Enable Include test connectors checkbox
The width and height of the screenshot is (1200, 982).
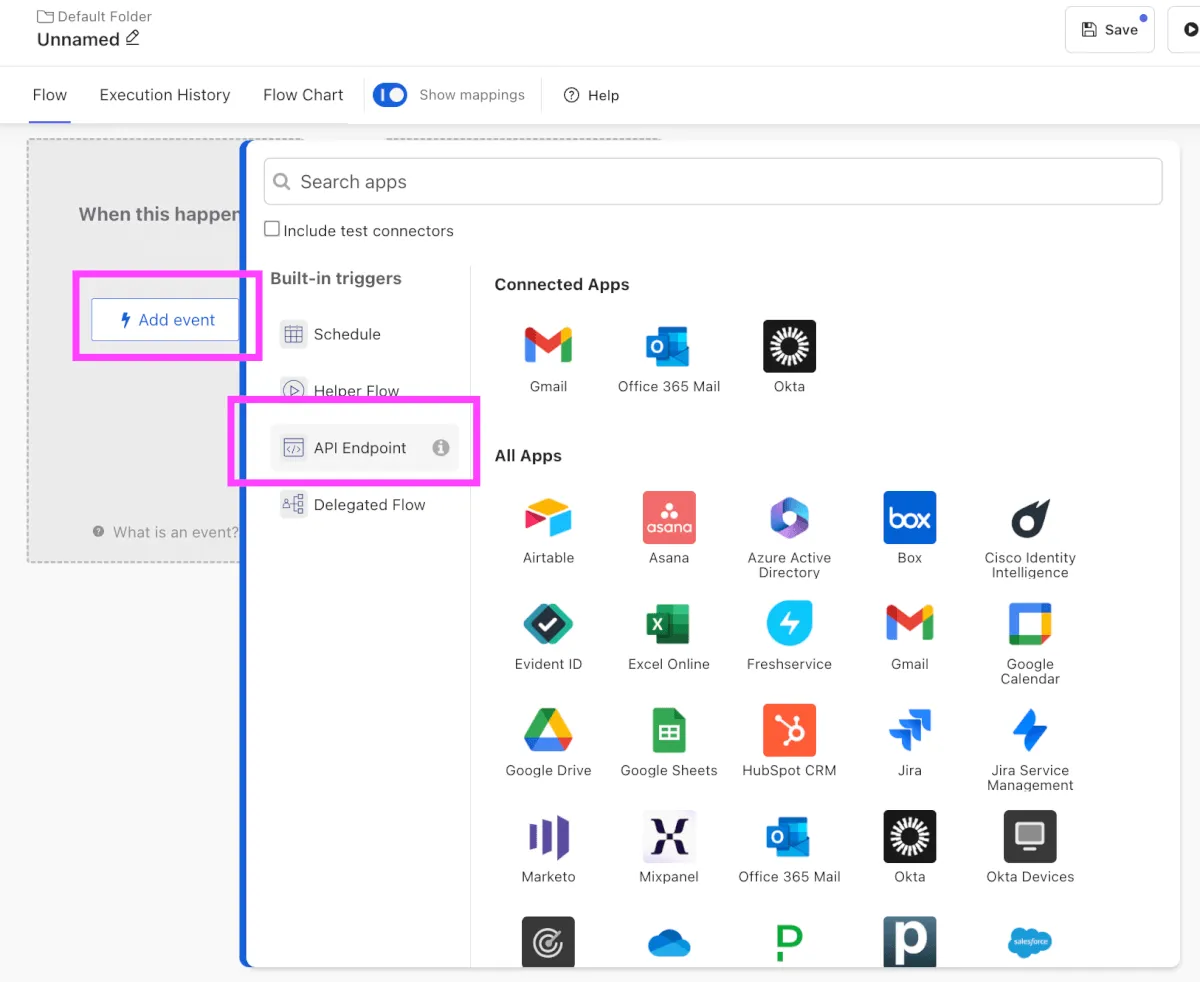point(272,230)
